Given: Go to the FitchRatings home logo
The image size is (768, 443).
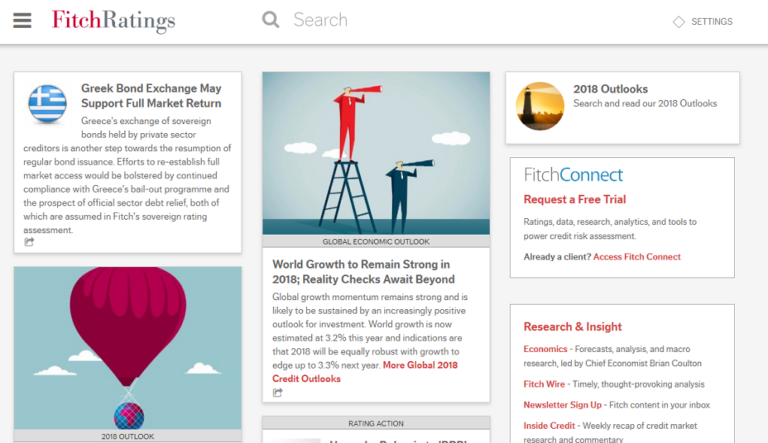Looking at the screenshot, I should coord(113,21).
